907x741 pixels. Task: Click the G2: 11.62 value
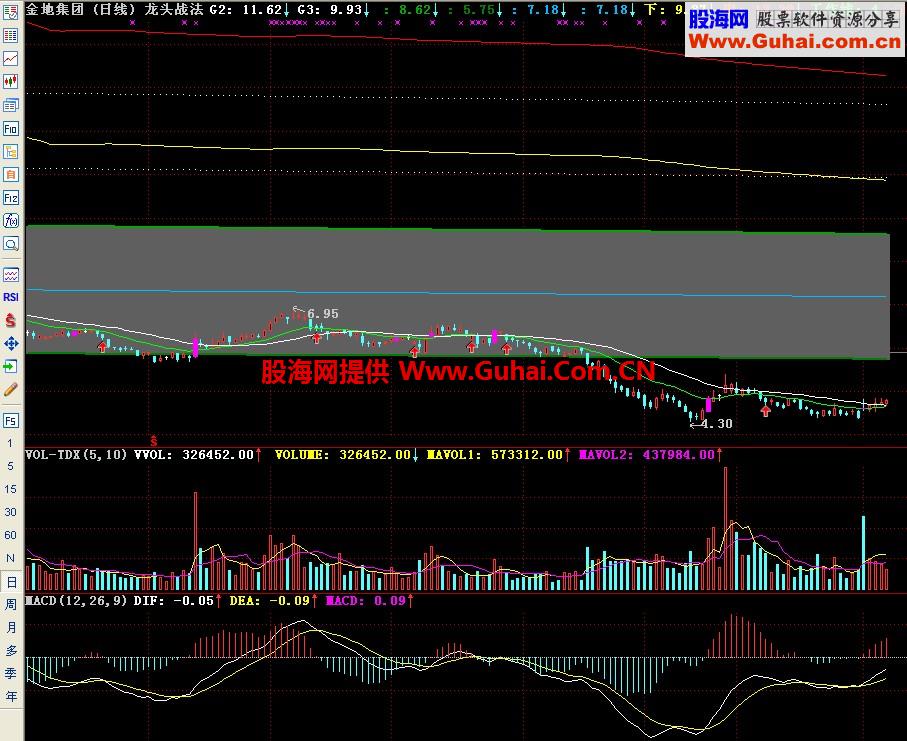click(x=250, y=10)
